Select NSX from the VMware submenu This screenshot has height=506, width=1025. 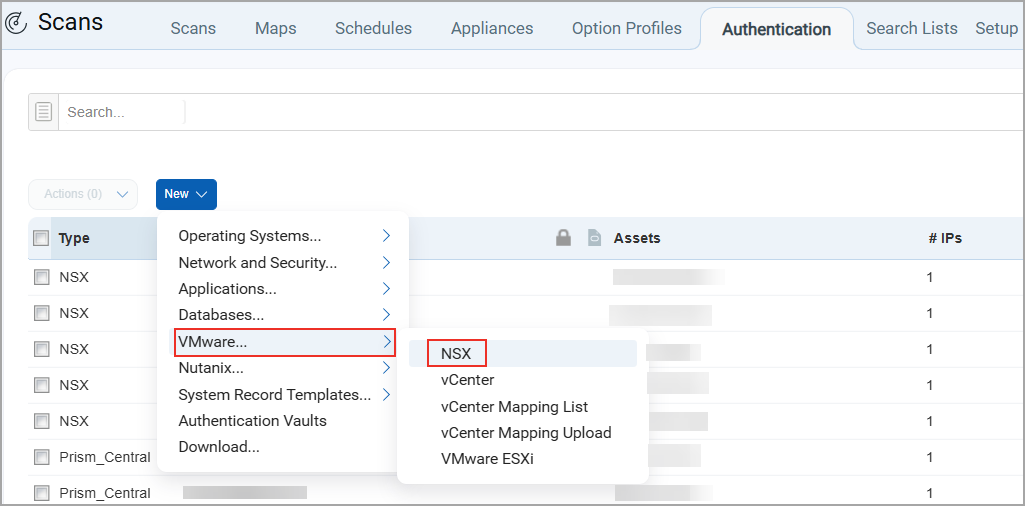click(456, 353)
